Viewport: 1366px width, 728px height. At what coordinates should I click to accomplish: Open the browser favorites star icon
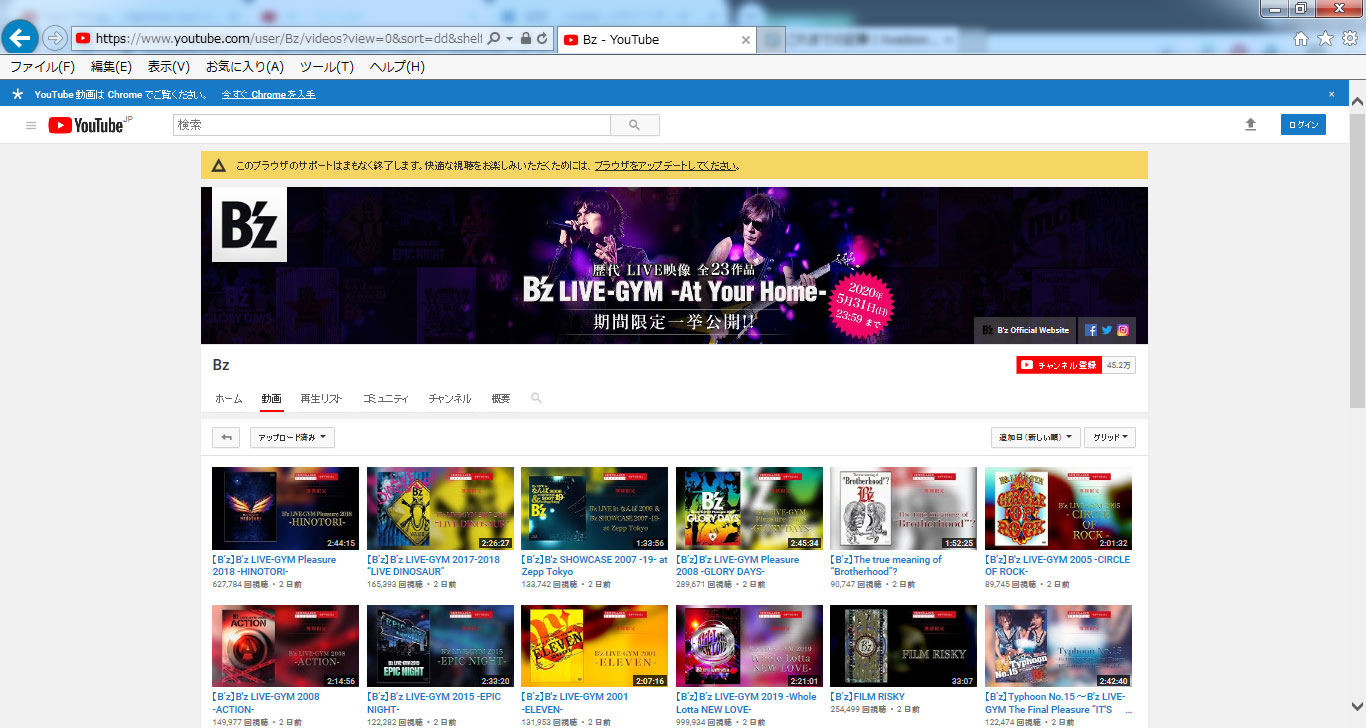click(1325, 39)
